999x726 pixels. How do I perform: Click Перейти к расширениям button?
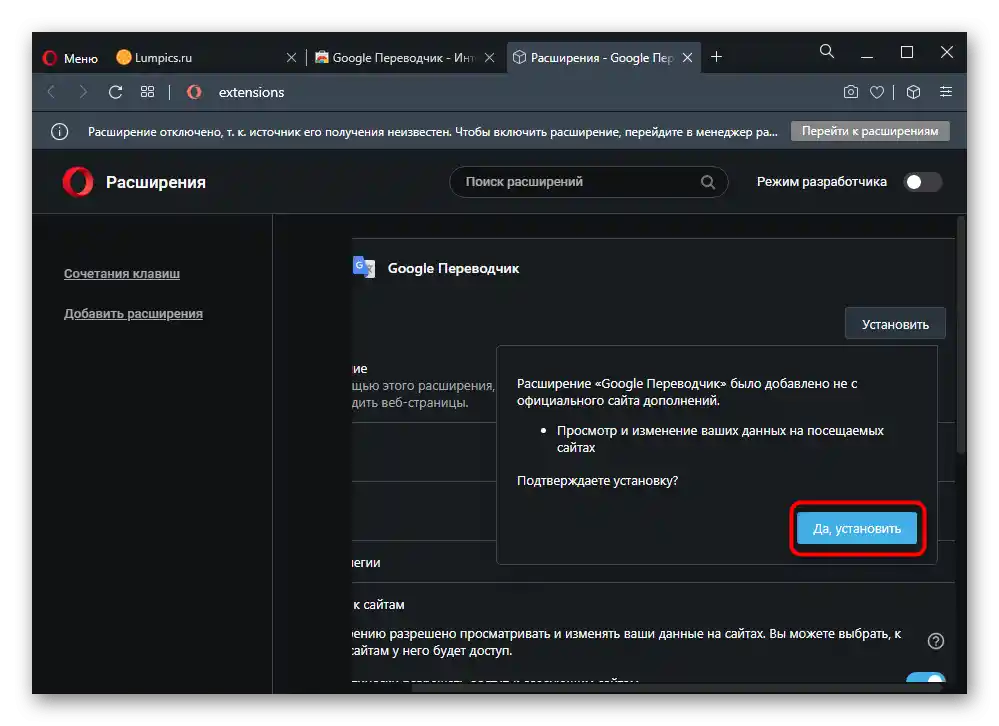click(870, 131)
